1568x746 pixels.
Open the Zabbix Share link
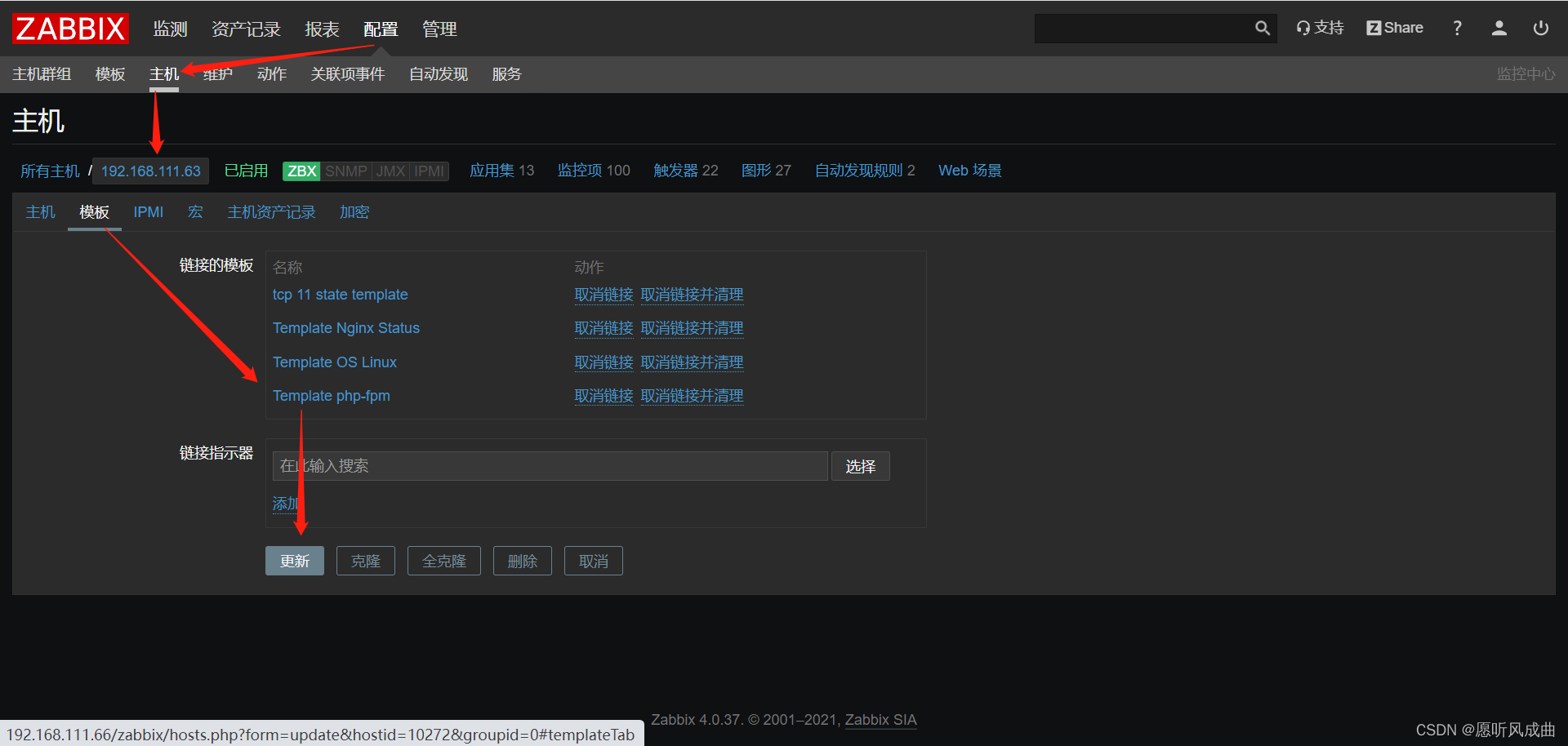[1395, 28]
